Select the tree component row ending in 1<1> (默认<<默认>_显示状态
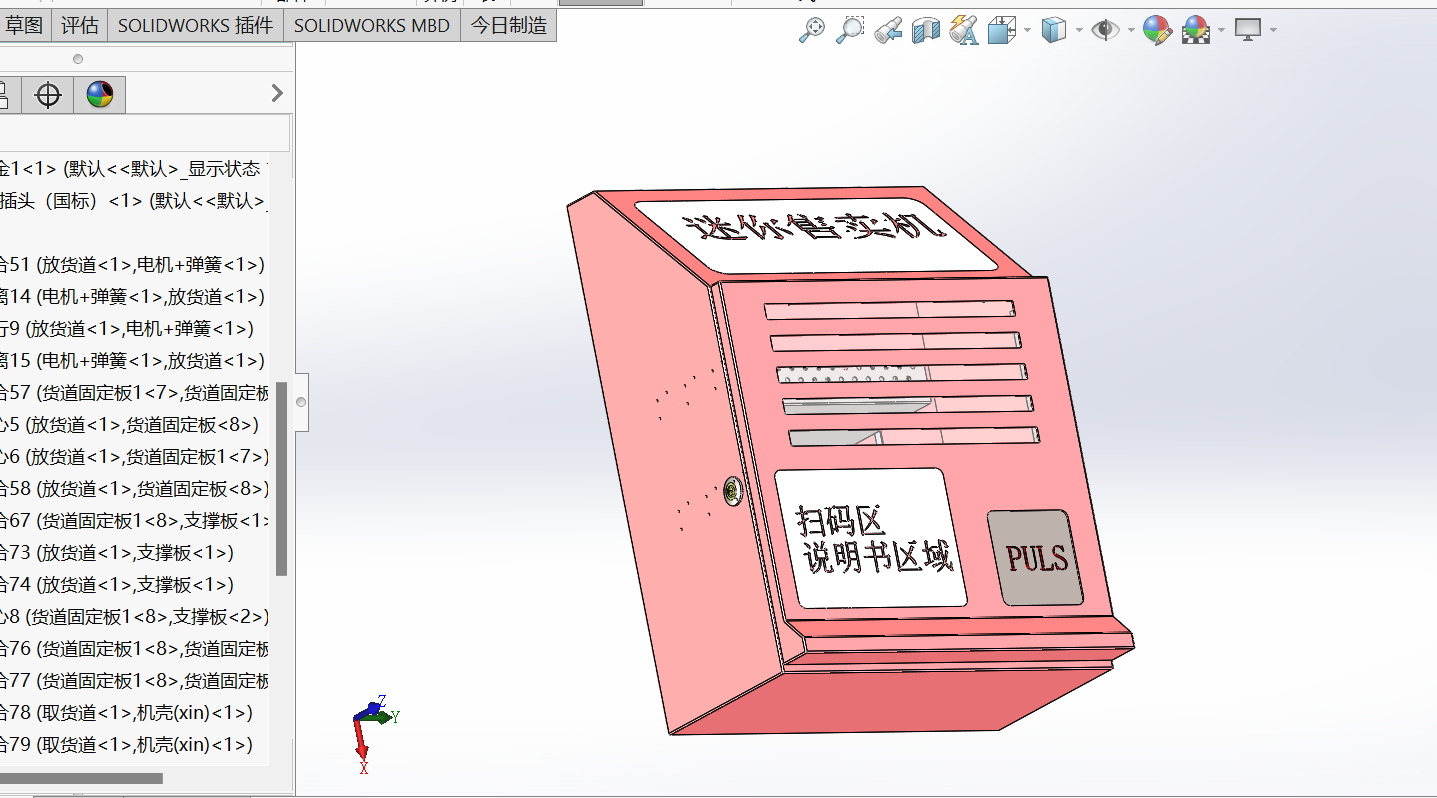Image resolution: width=1437 pixels, height=798 pixels. pos(134,169)
